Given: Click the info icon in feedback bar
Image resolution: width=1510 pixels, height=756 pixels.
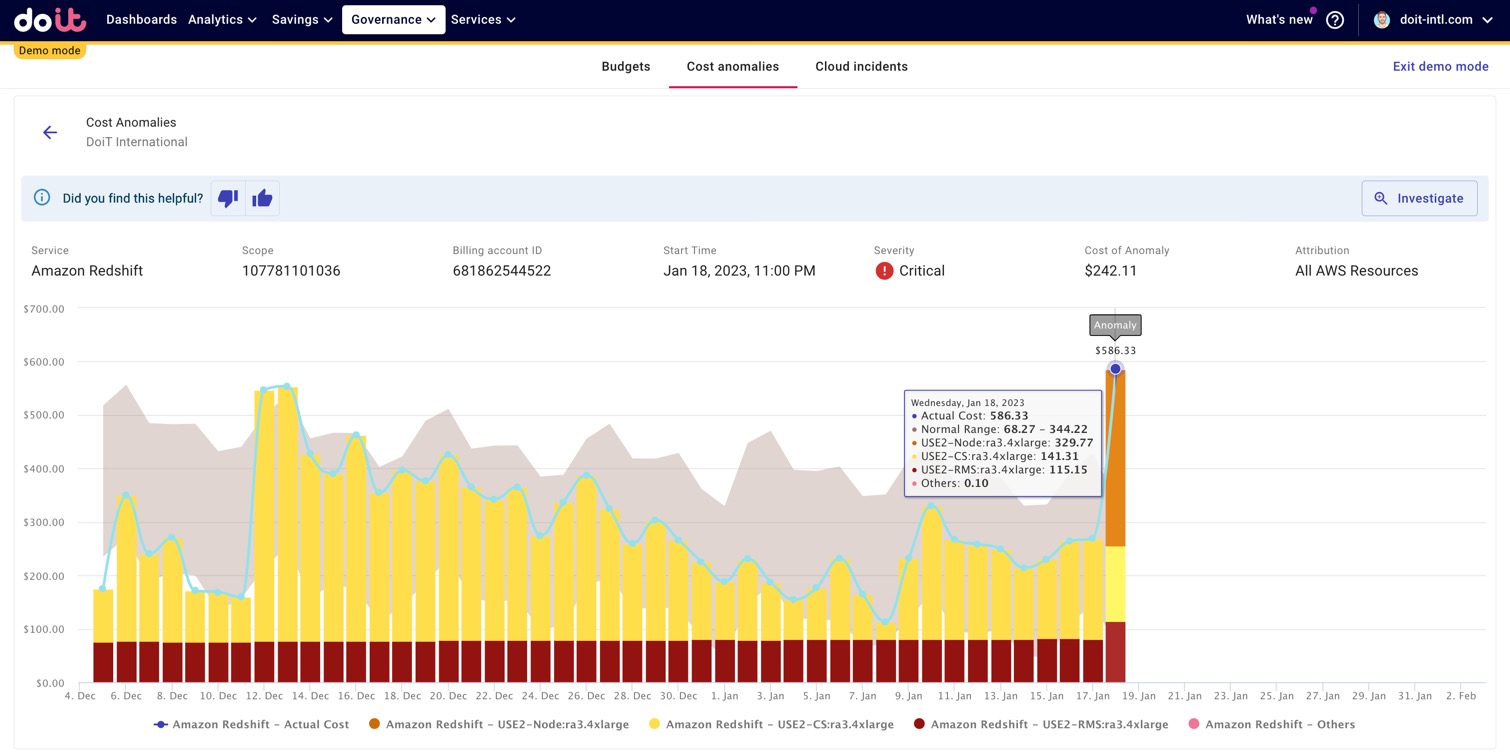Looking at the screenshot, I should [42, 198].
